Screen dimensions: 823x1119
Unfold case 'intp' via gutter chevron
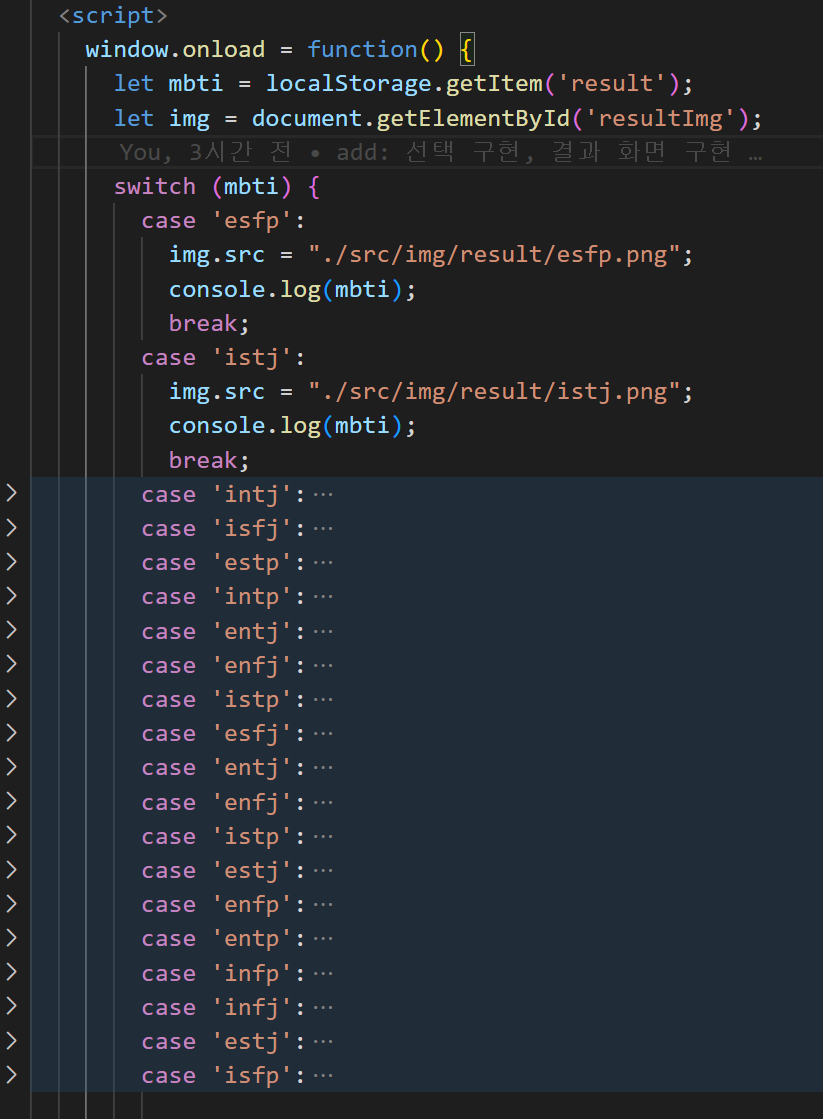[11, 596]
